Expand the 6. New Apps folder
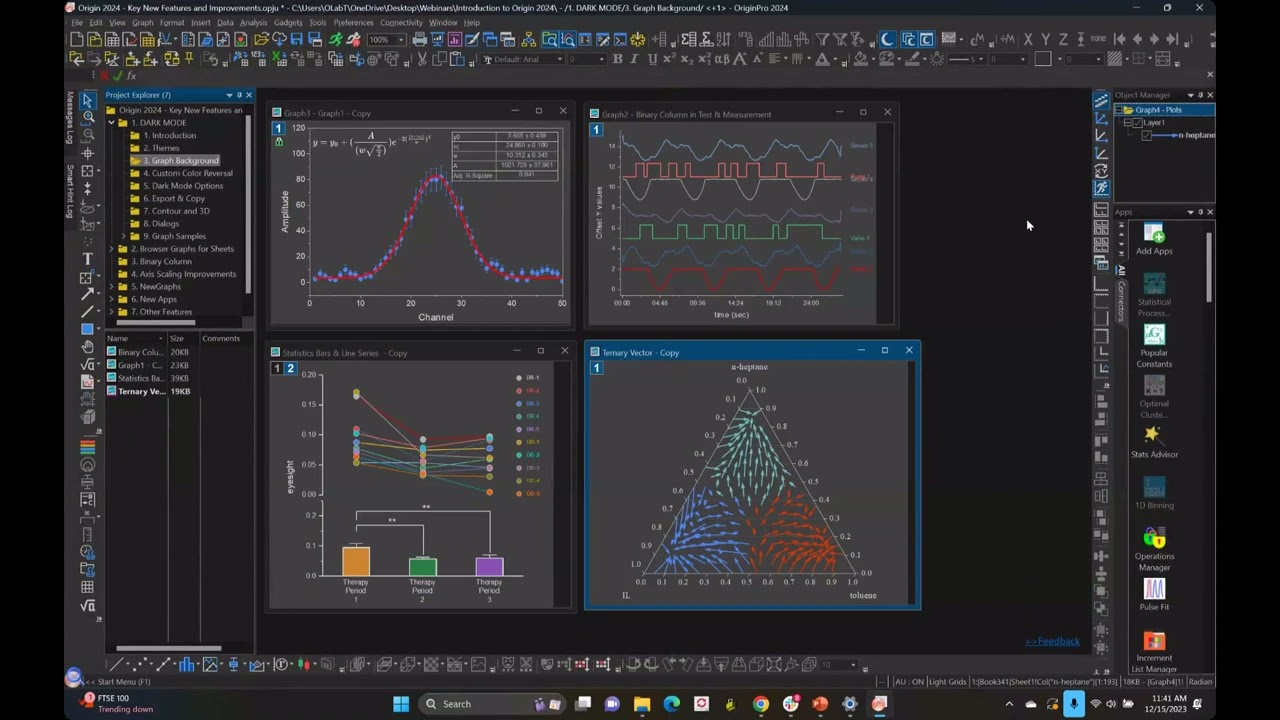The image size is (1280, 720). tap(111, 299)
